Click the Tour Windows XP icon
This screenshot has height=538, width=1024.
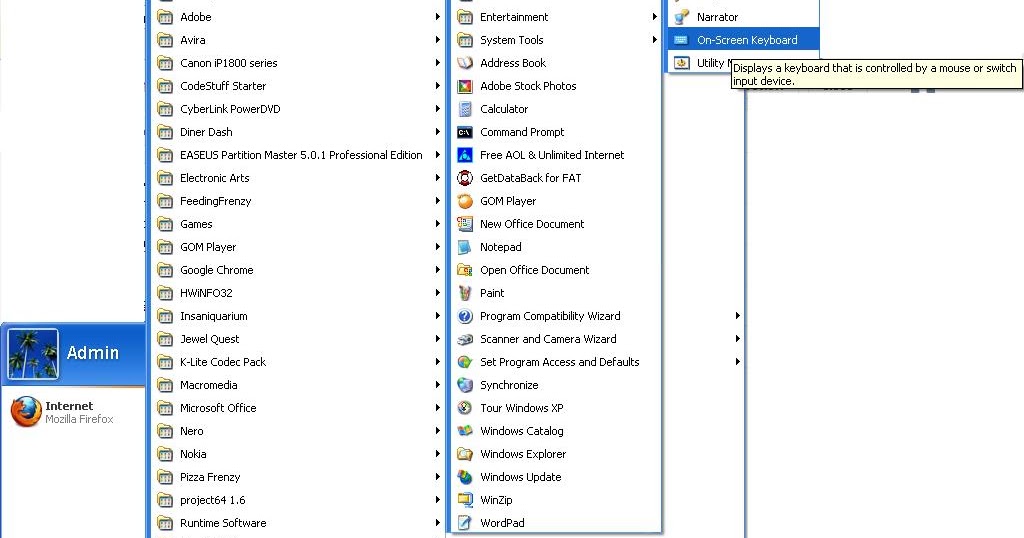point(464,408)
